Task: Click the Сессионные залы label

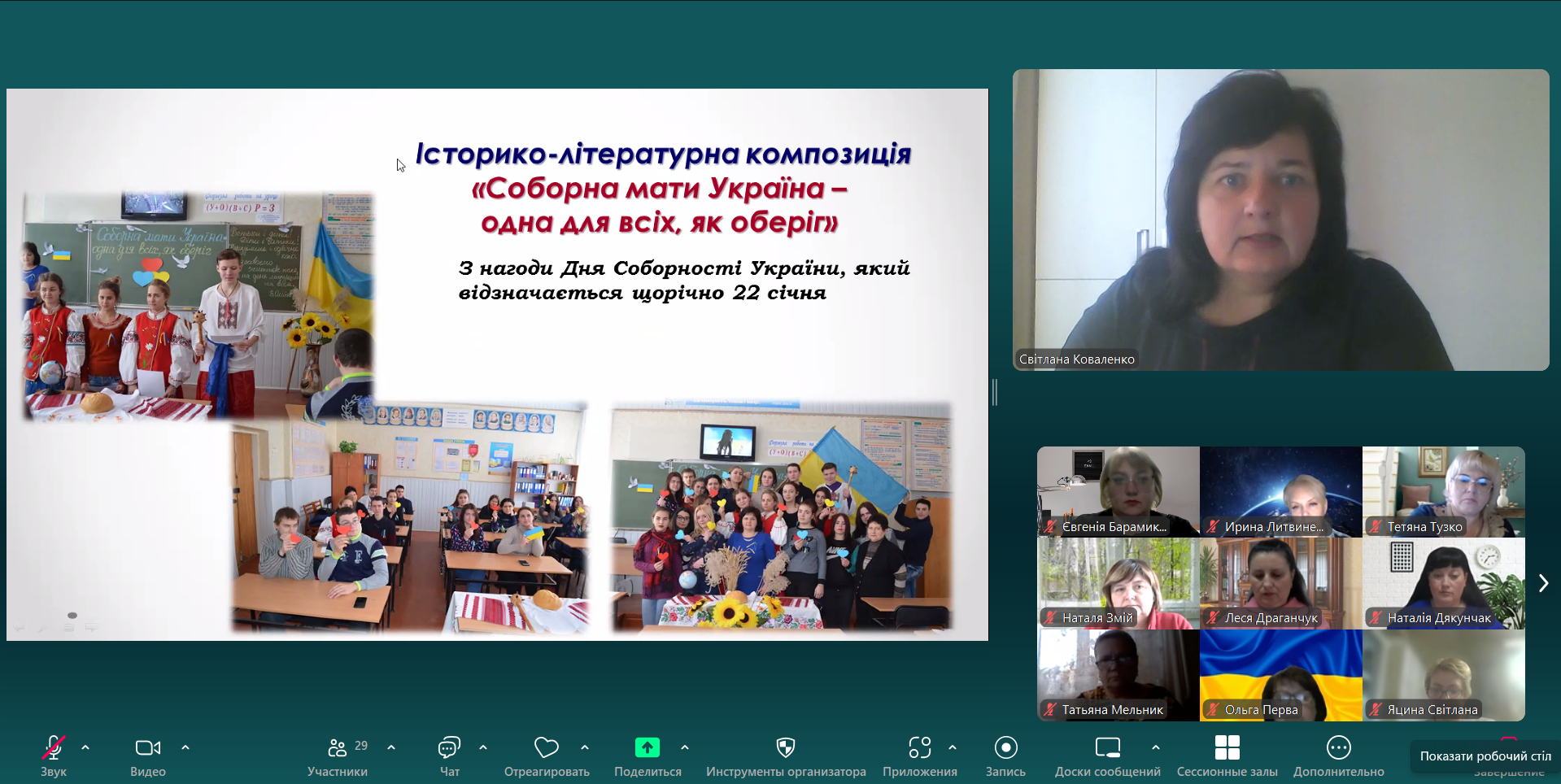Action: pyautogui.click(x=1227, y=772)
